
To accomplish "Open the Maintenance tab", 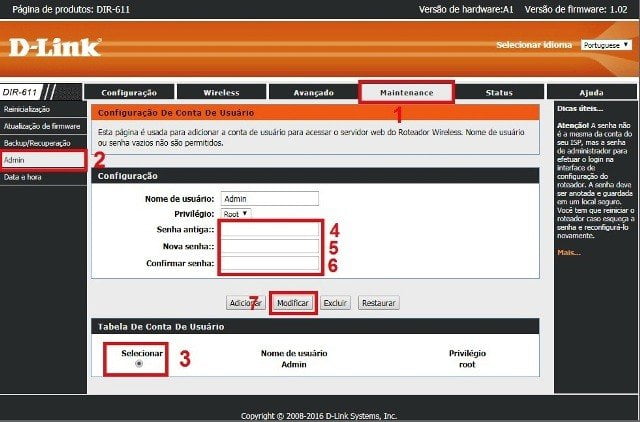I will [406, 92].
